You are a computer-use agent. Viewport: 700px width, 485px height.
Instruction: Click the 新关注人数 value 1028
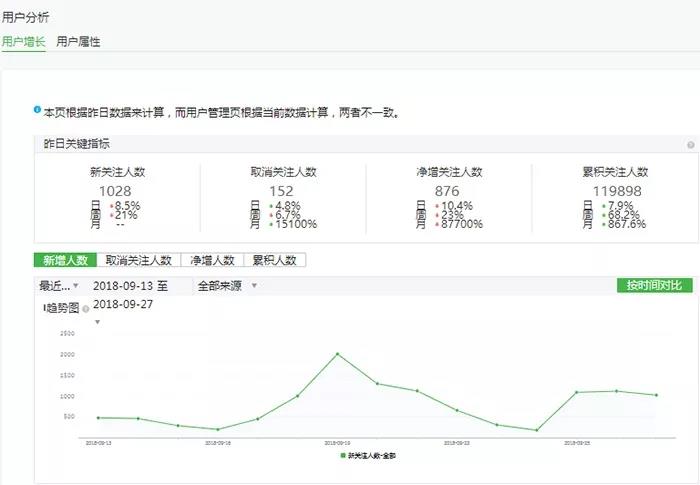click(x=115, y=191)
